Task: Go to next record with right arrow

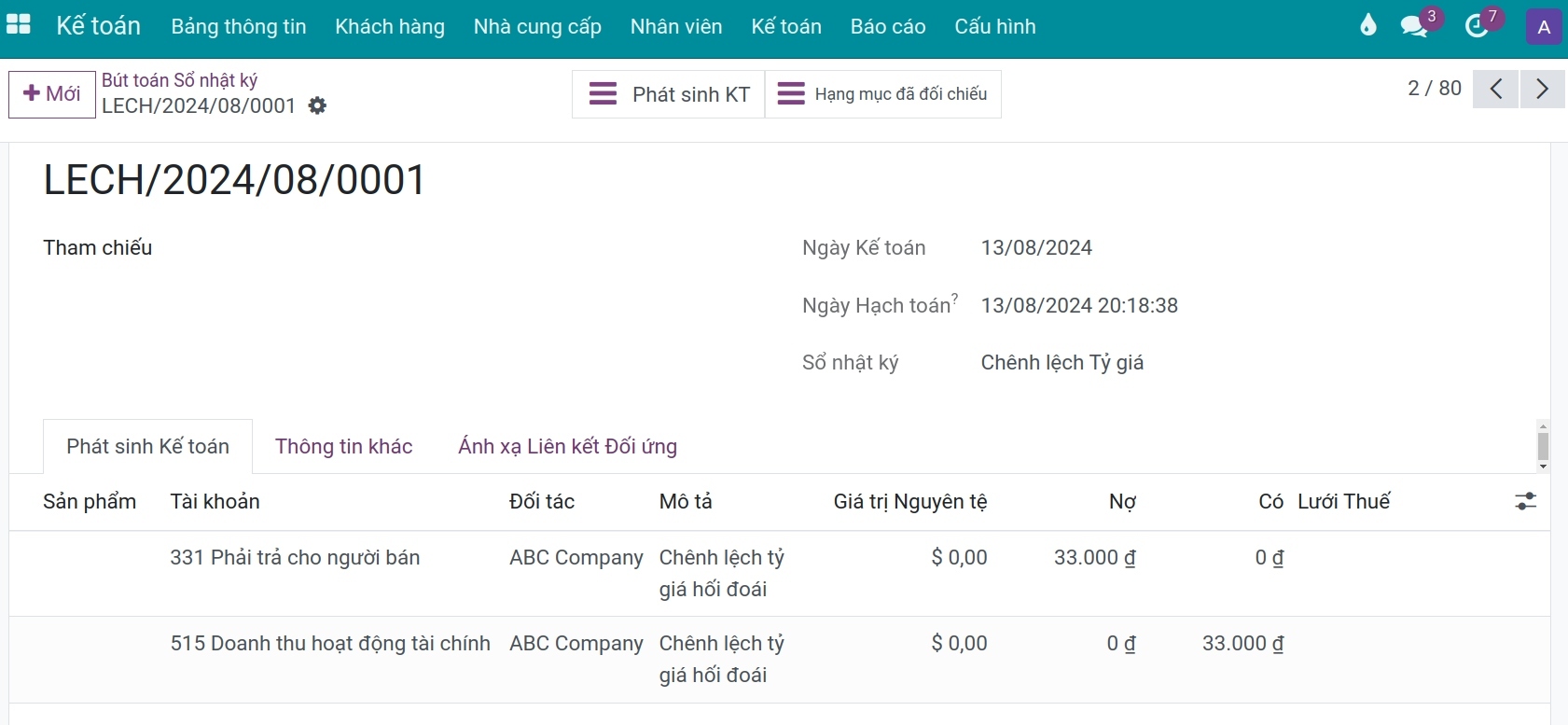Action: click(1542, 89)
